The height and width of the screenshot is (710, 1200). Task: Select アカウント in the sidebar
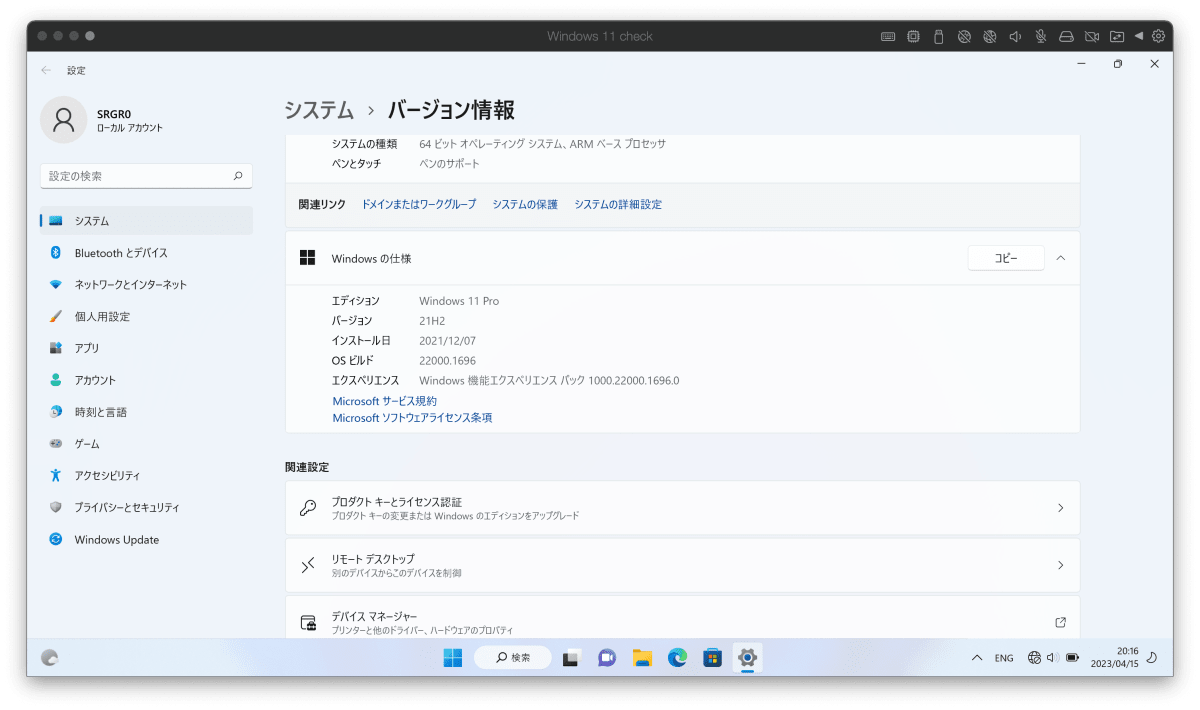click(x=146, y=380)
